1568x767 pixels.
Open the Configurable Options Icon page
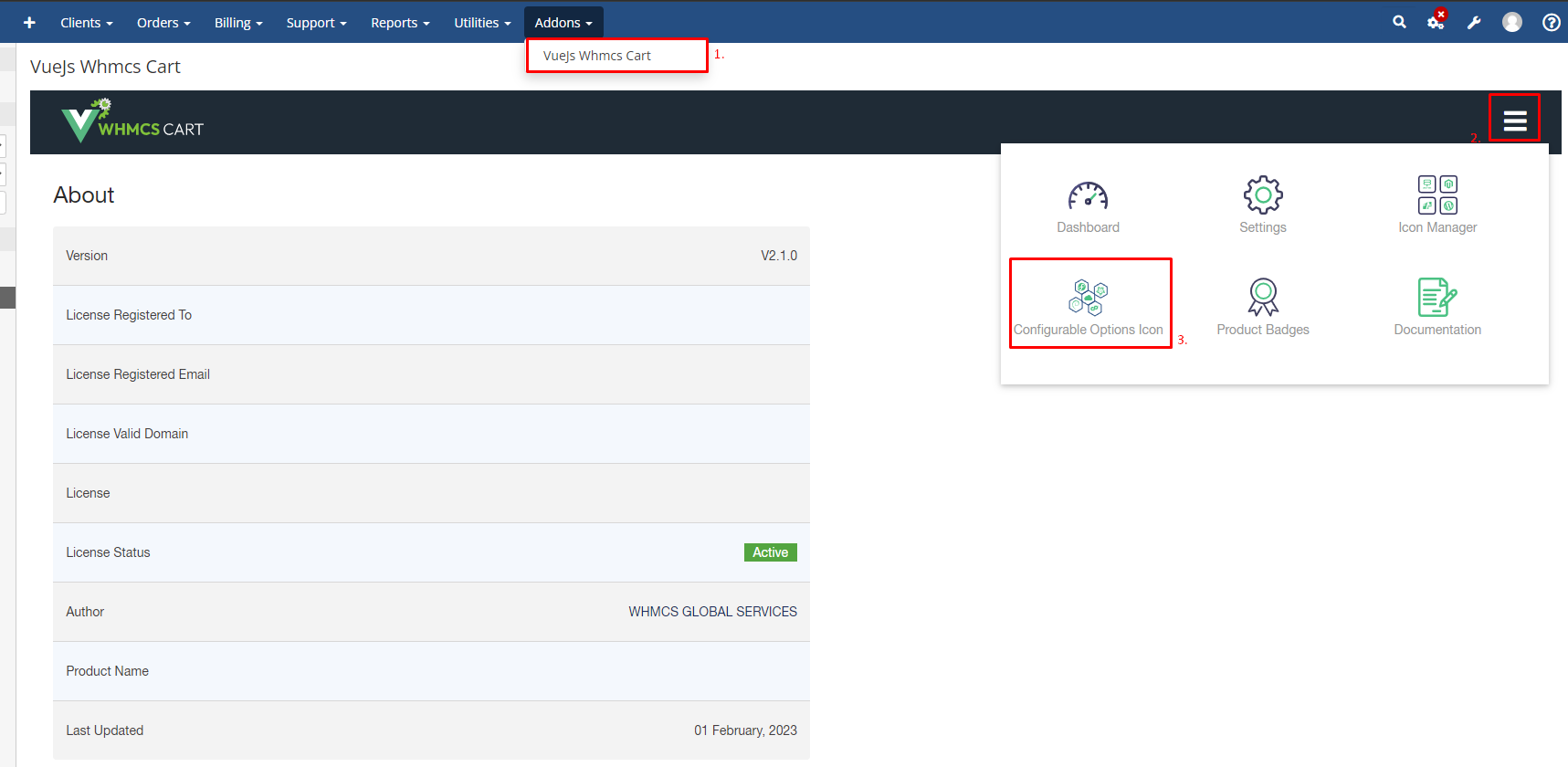pos(1089,299)
